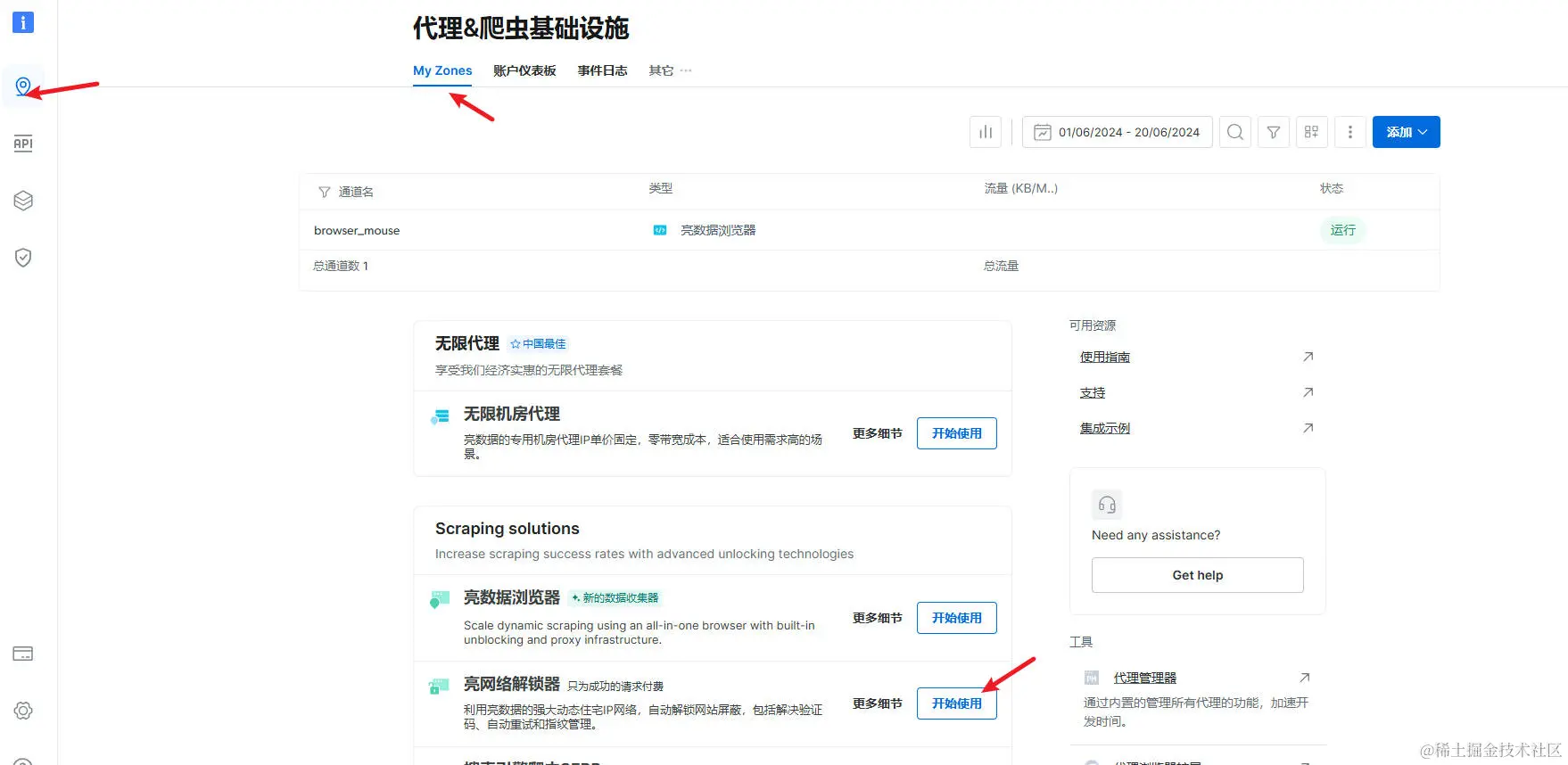Click the 无限代理 section heading

pos(467,343)
